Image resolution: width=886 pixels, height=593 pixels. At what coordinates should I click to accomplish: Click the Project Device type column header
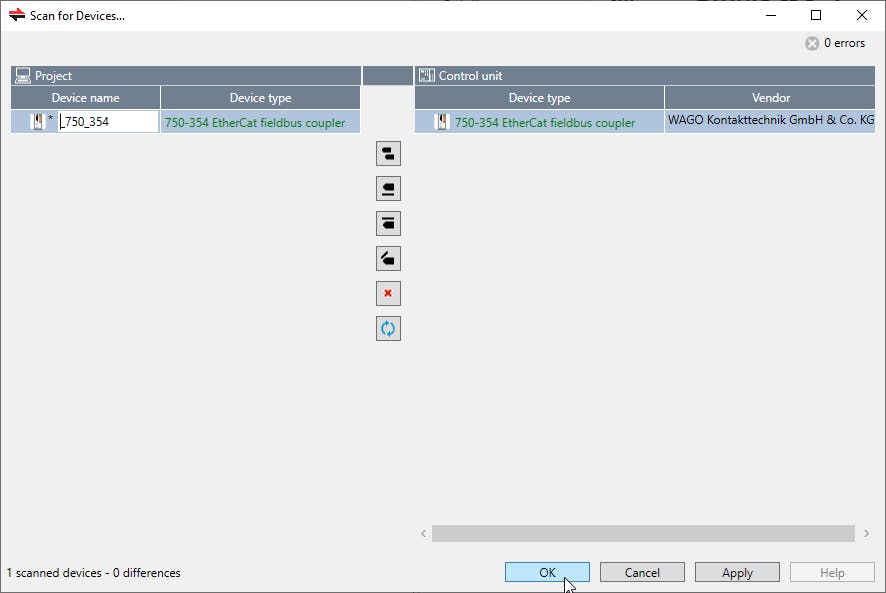[x=260, y=98]
